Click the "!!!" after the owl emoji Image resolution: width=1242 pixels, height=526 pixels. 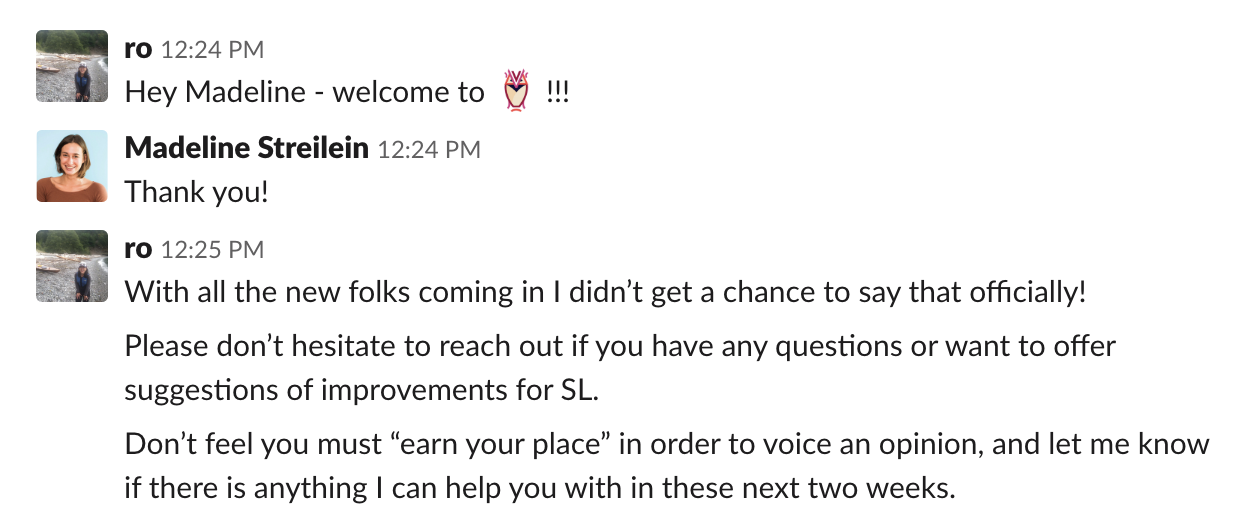(558, 92)
